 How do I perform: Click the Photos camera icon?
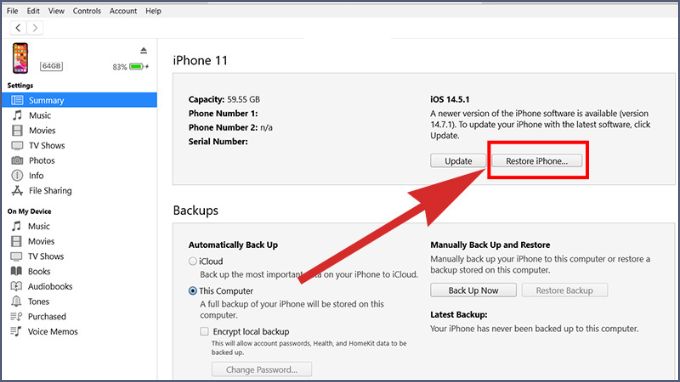click(x=17, y=160)
